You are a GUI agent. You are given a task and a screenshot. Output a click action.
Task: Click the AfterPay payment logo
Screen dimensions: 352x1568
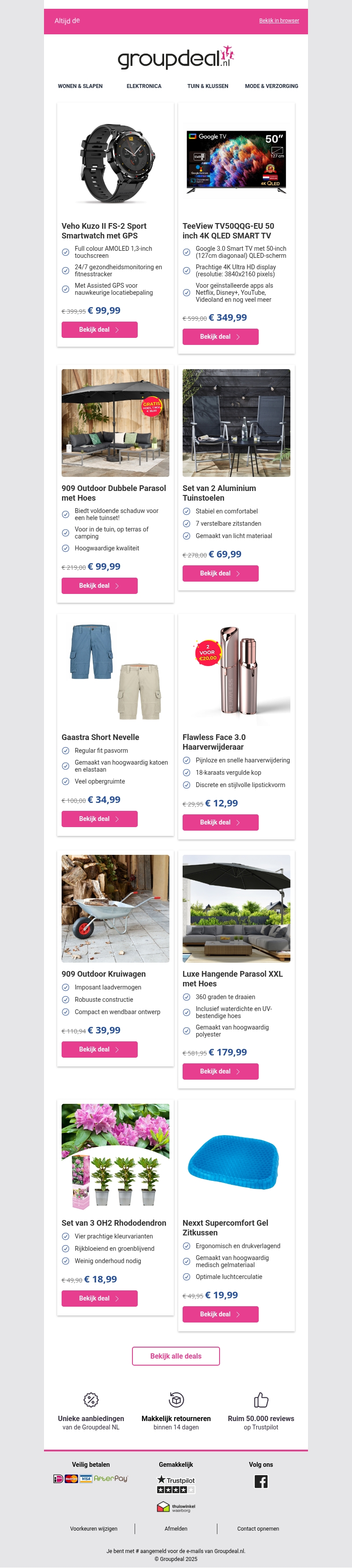pyautogui.click(x=110, y=1479)
